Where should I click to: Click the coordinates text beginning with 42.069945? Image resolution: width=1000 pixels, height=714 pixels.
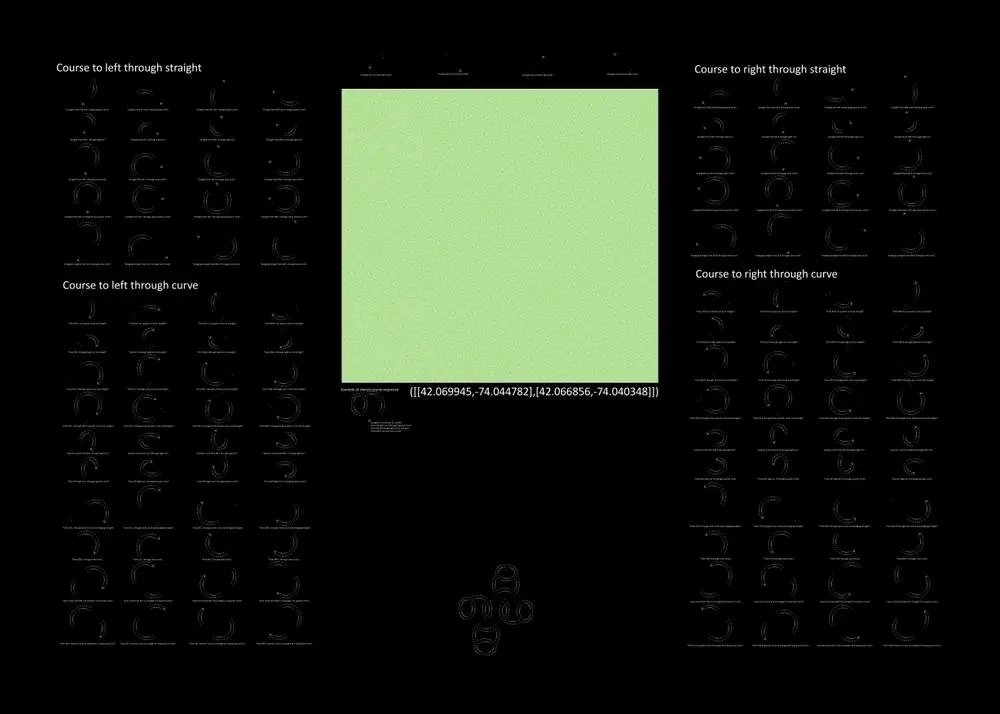[x=534, y=392]
